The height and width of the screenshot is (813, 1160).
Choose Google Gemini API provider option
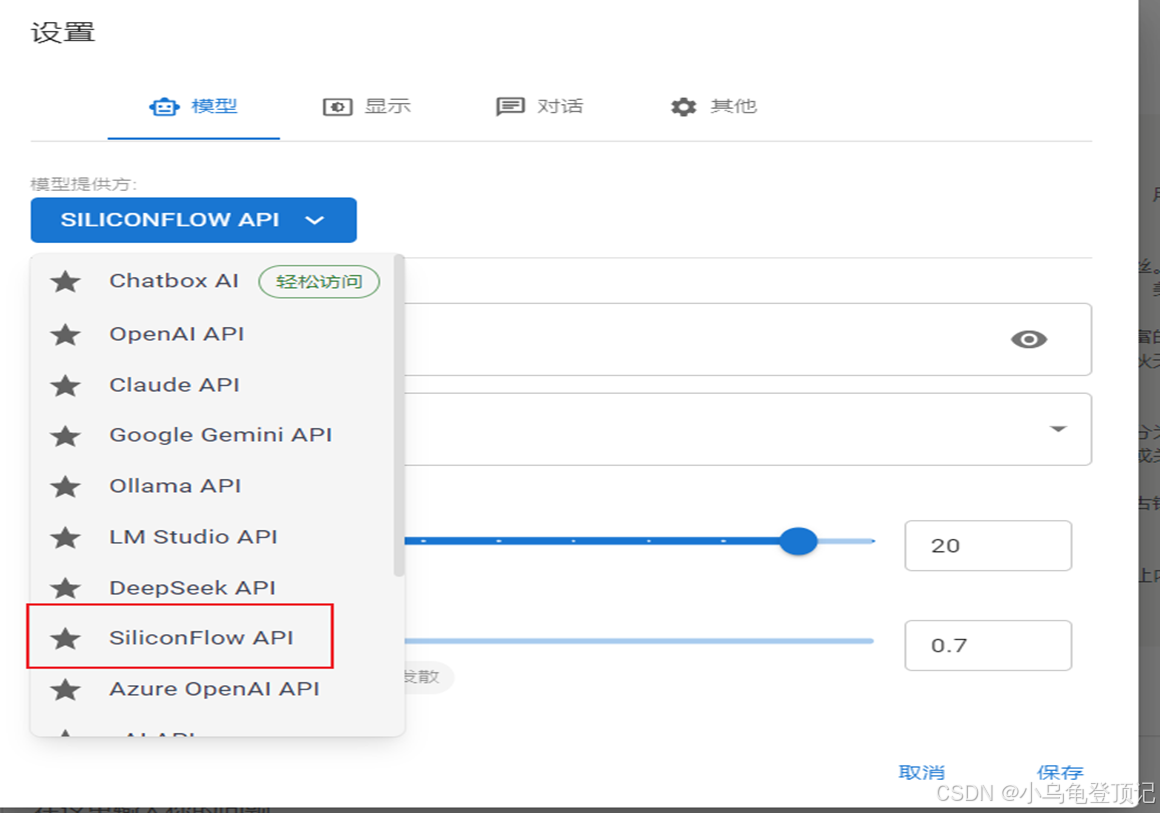(213, 436)
